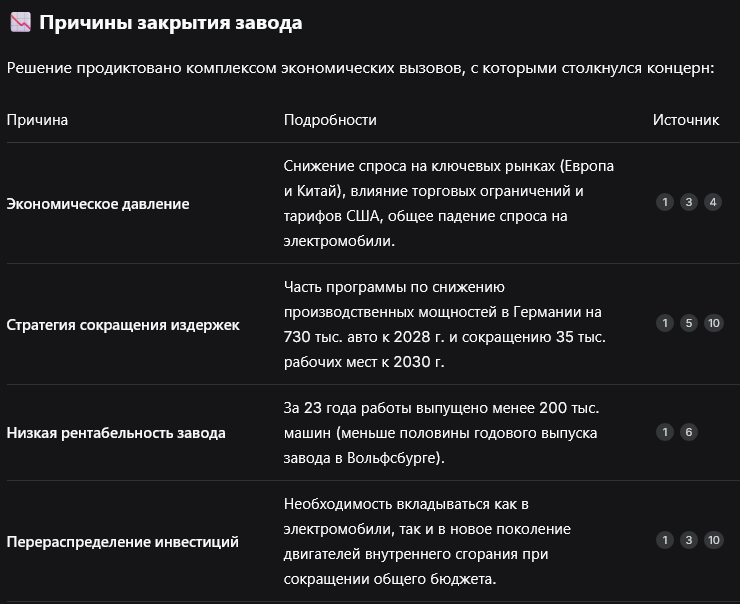
Task: Select the Перераспределение инвестиций row label
Action: [123, 542]
